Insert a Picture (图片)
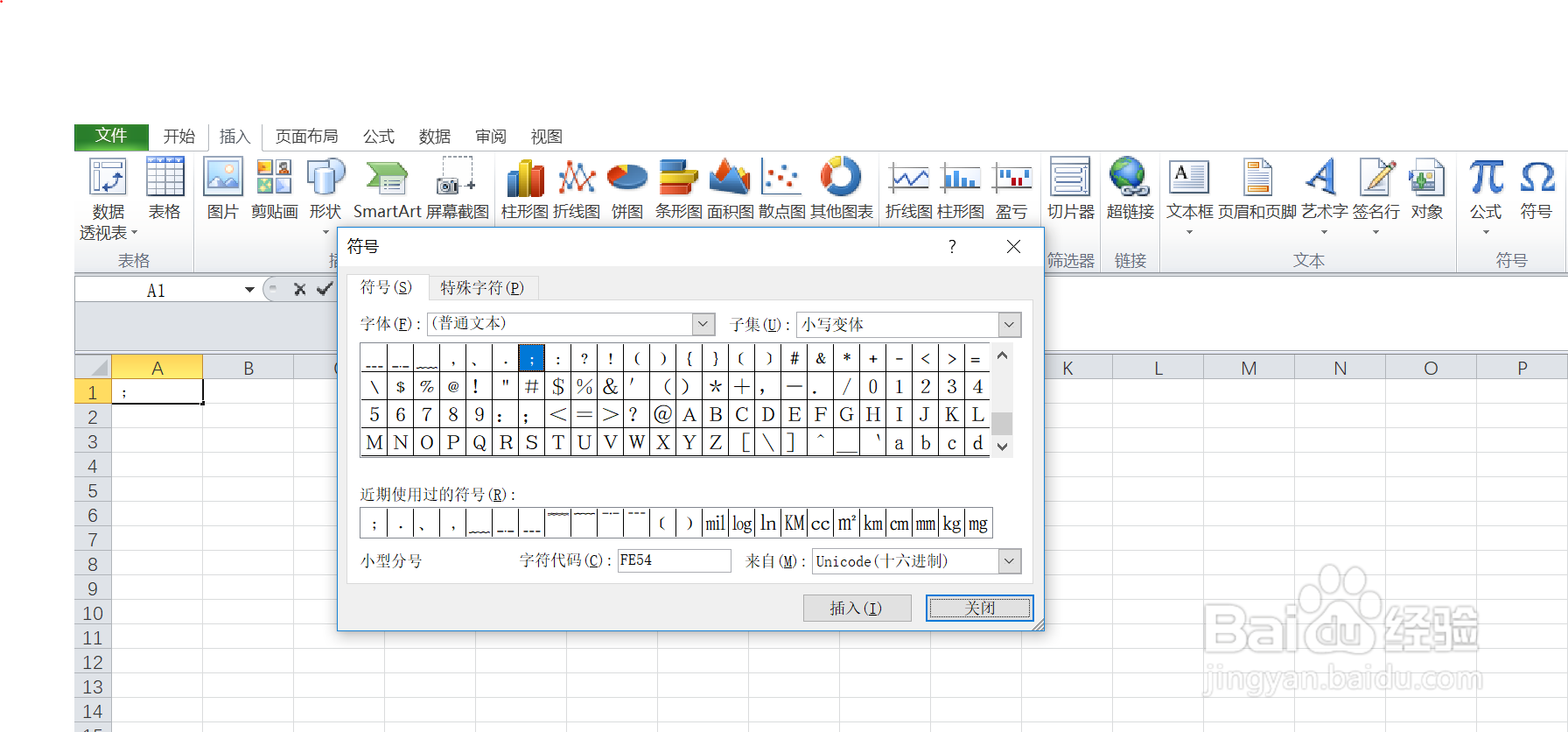This screenshot has height=732, width=1568. click(223, 188)
